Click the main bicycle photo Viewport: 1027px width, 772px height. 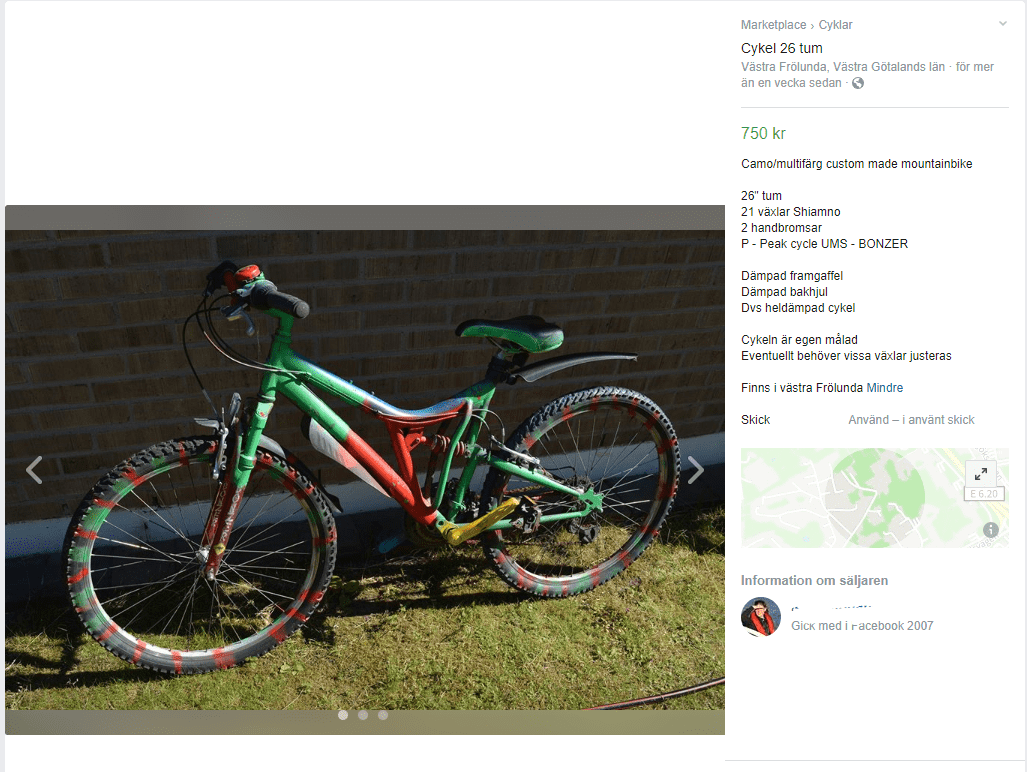coord(365,469)
